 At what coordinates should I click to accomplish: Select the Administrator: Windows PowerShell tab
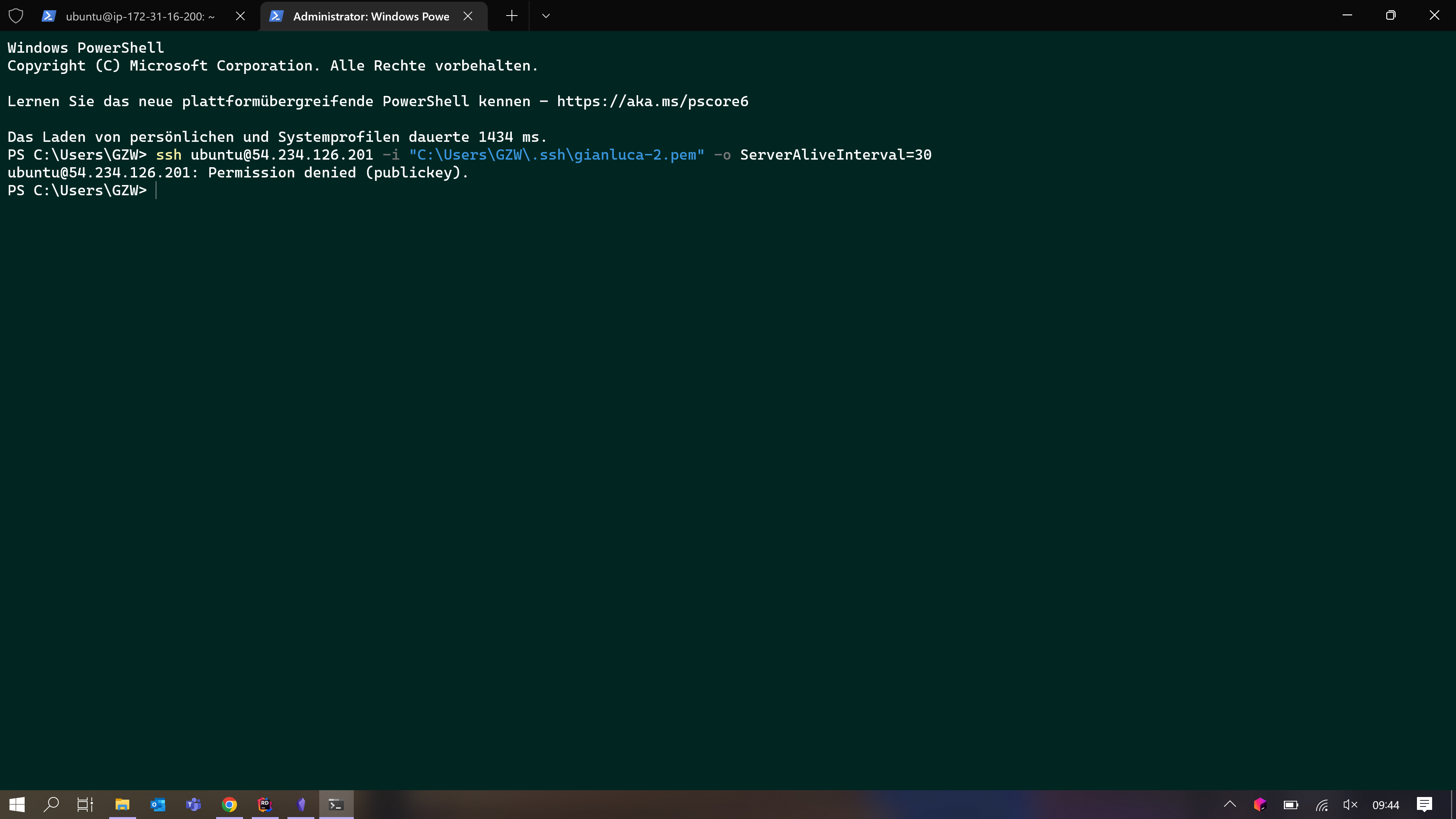pyautogui.click(x=370, y=16)
